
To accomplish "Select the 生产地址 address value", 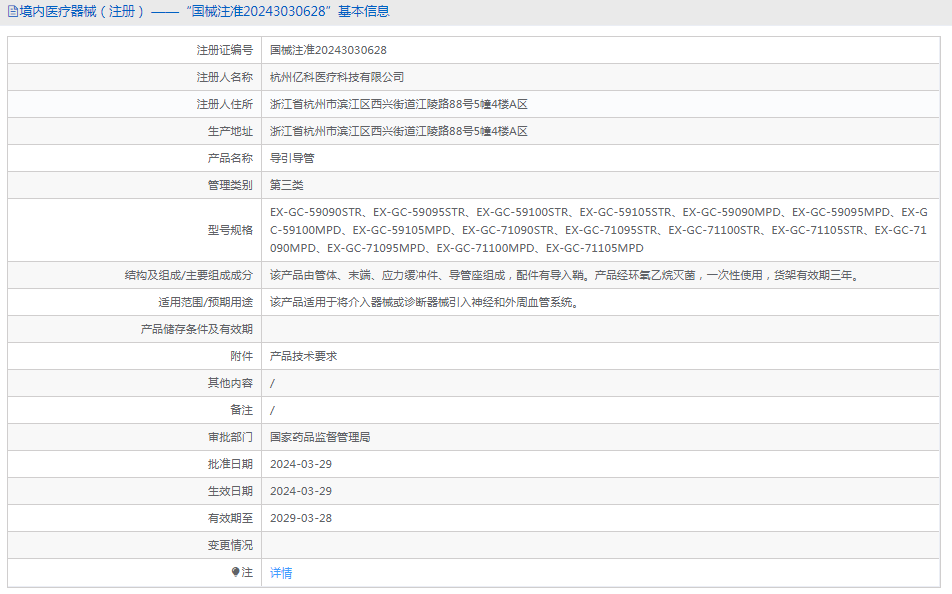I will click(x=399, y=131).
